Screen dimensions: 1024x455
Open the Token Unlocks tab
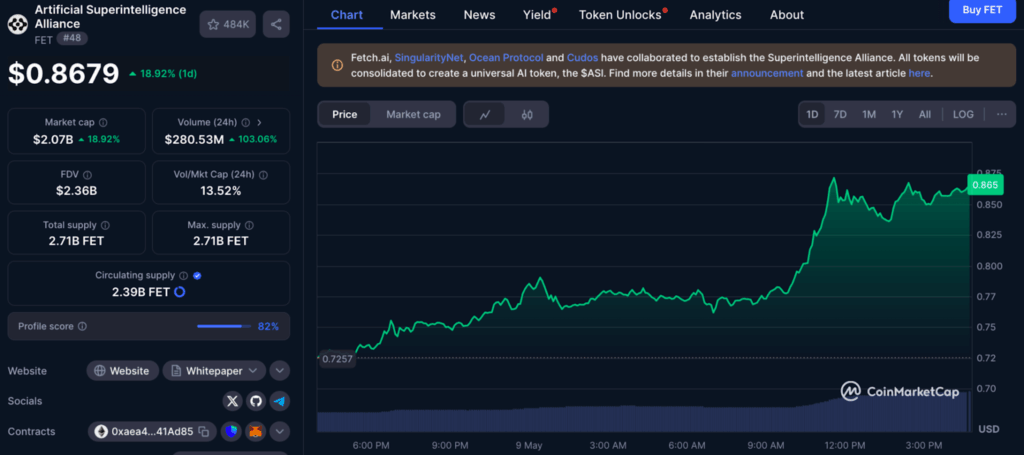(620, 14)
